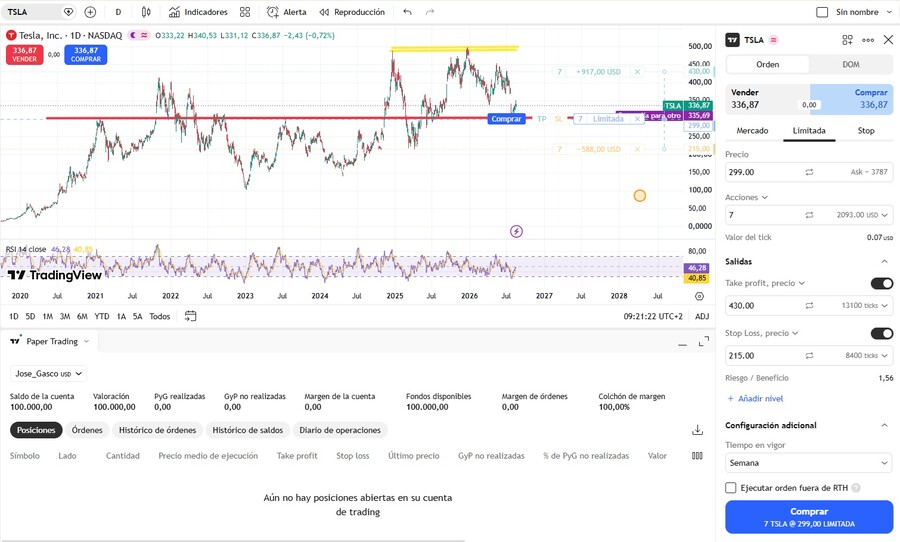Choose Stop order type
The height and width of the screenshot is (542, 900).
pyautogui.click(x=866, y=131)
